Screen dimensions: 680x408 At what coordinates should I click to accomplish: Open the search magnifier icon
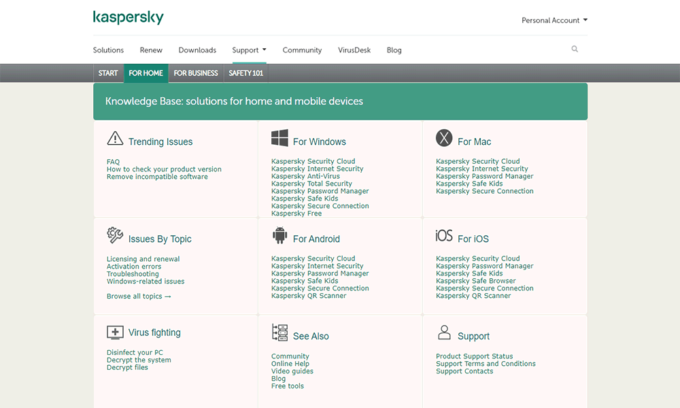[575, 49]
